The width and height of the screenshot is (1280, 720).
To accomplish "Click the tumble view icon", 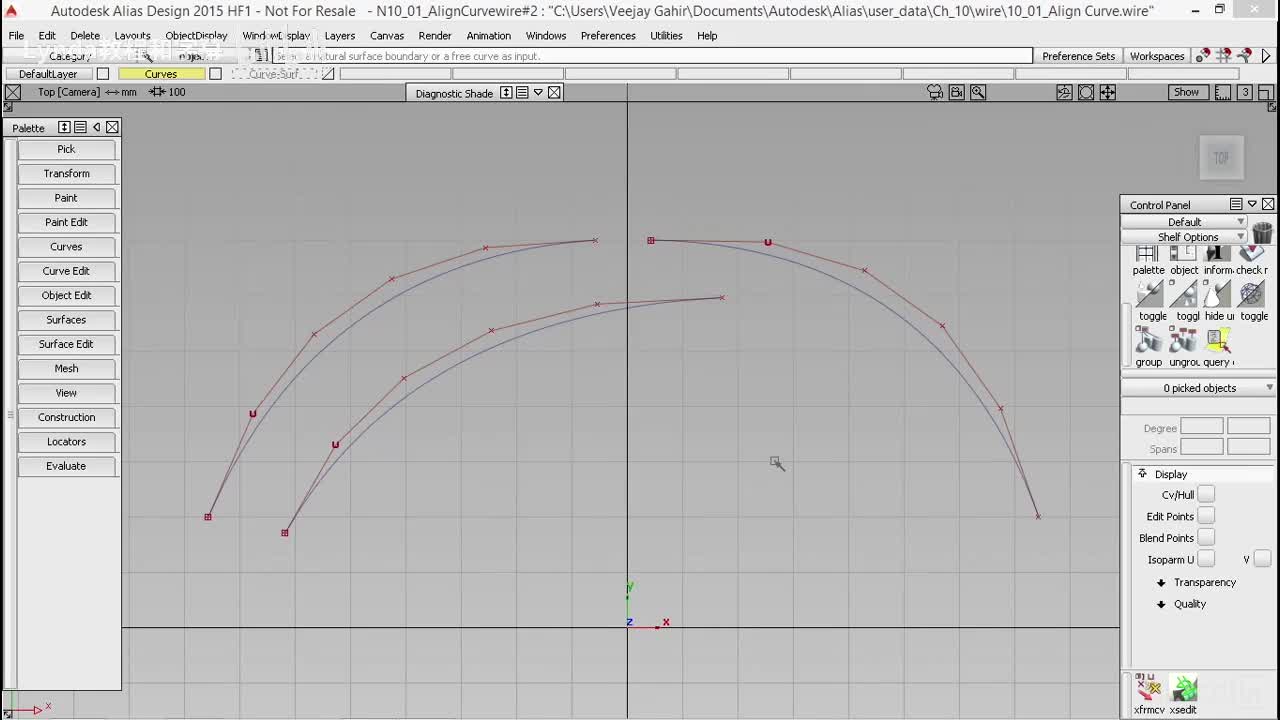I will pyautogui.click(x=1064, y=92).
